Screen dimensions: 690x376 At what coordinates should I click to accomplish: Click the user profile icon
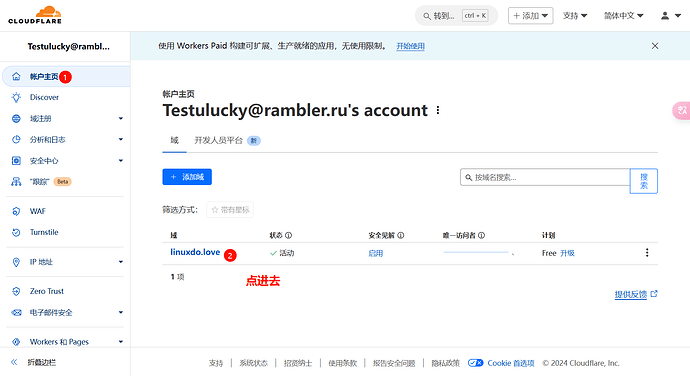click(x=665, y=16)
